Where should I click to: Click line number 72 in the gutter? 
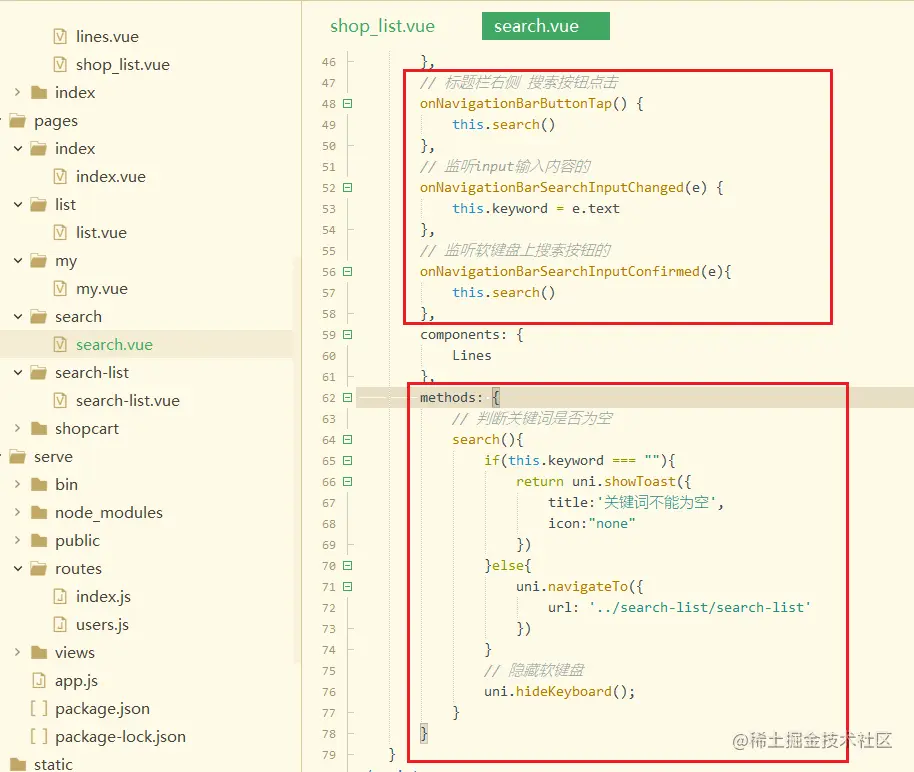329,608
